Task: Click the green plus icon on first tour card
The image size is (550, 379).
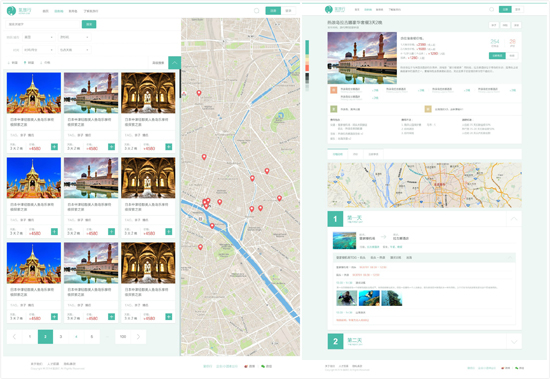Action: click(54, 147)
